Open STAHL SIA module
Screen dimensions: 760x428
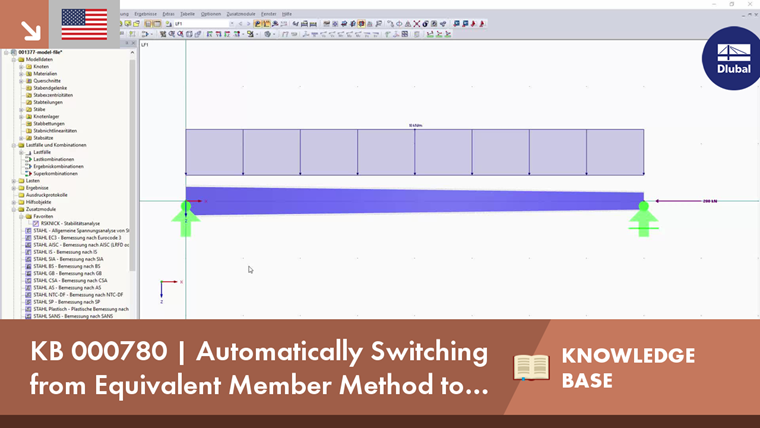(x=68, y=259)
